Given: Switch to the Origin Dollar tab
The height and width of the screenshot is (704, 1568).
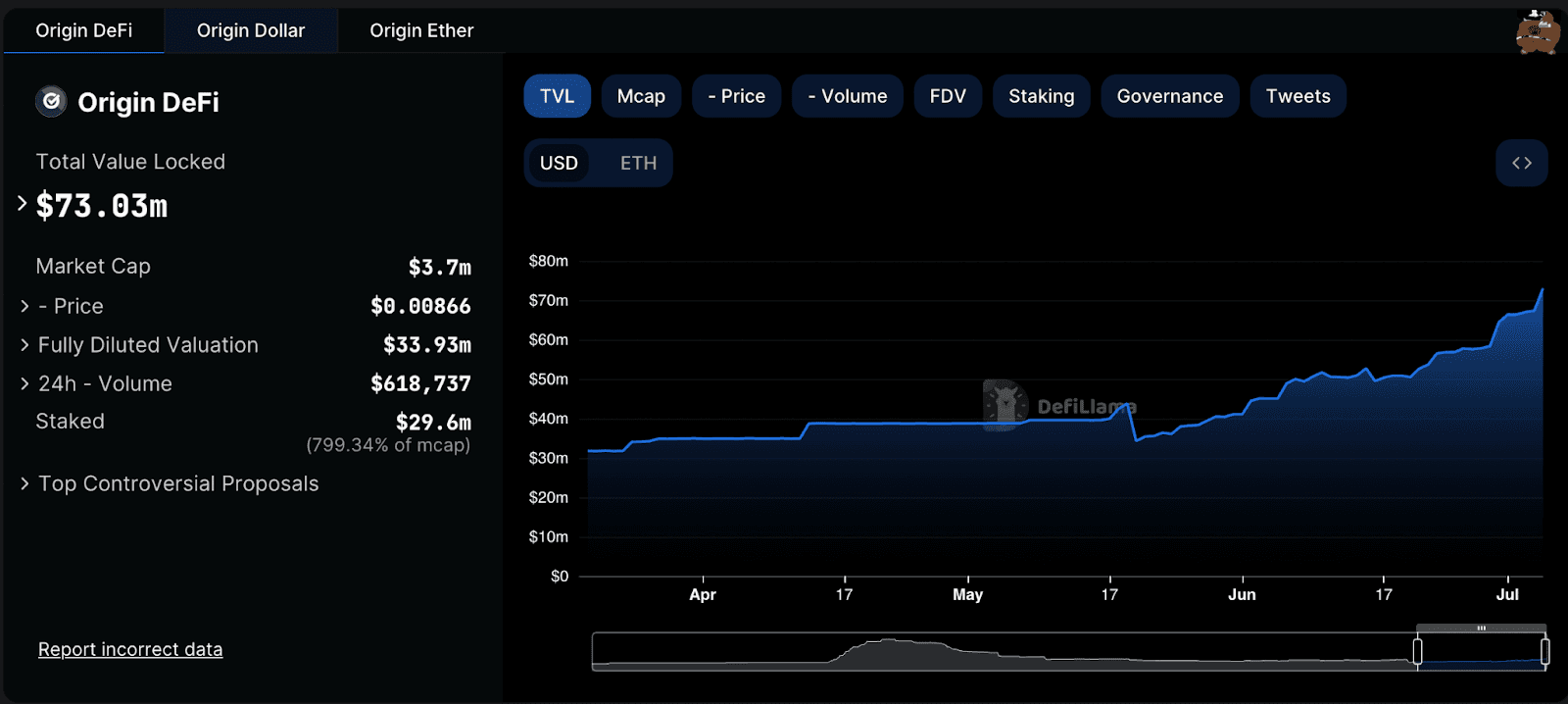Looking at the screenshot, I should click(x=251, y=30).
